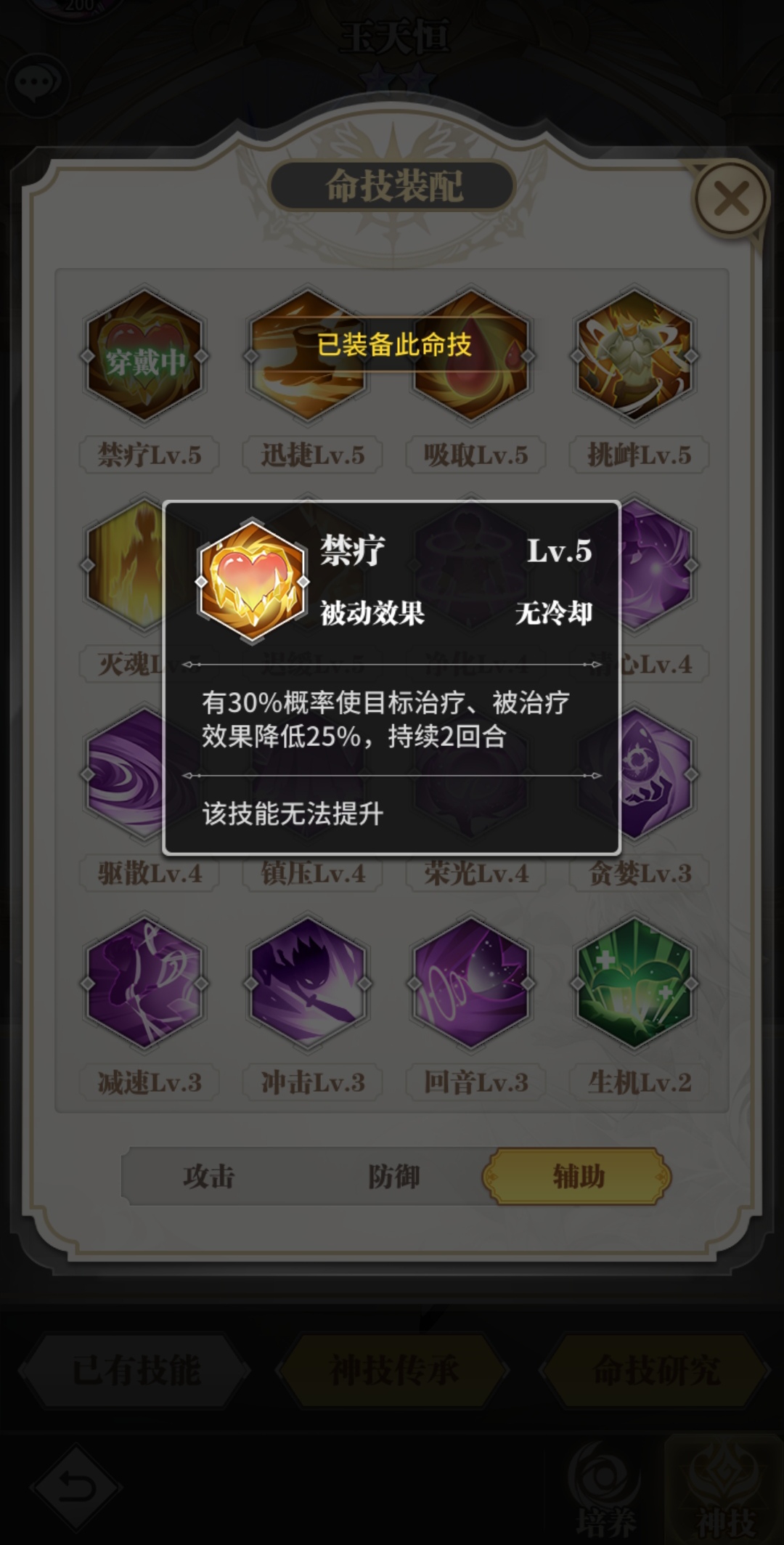Open the 已有技能 button
This screenshot has height=1545, width=784.
(x=136, y=1371)
